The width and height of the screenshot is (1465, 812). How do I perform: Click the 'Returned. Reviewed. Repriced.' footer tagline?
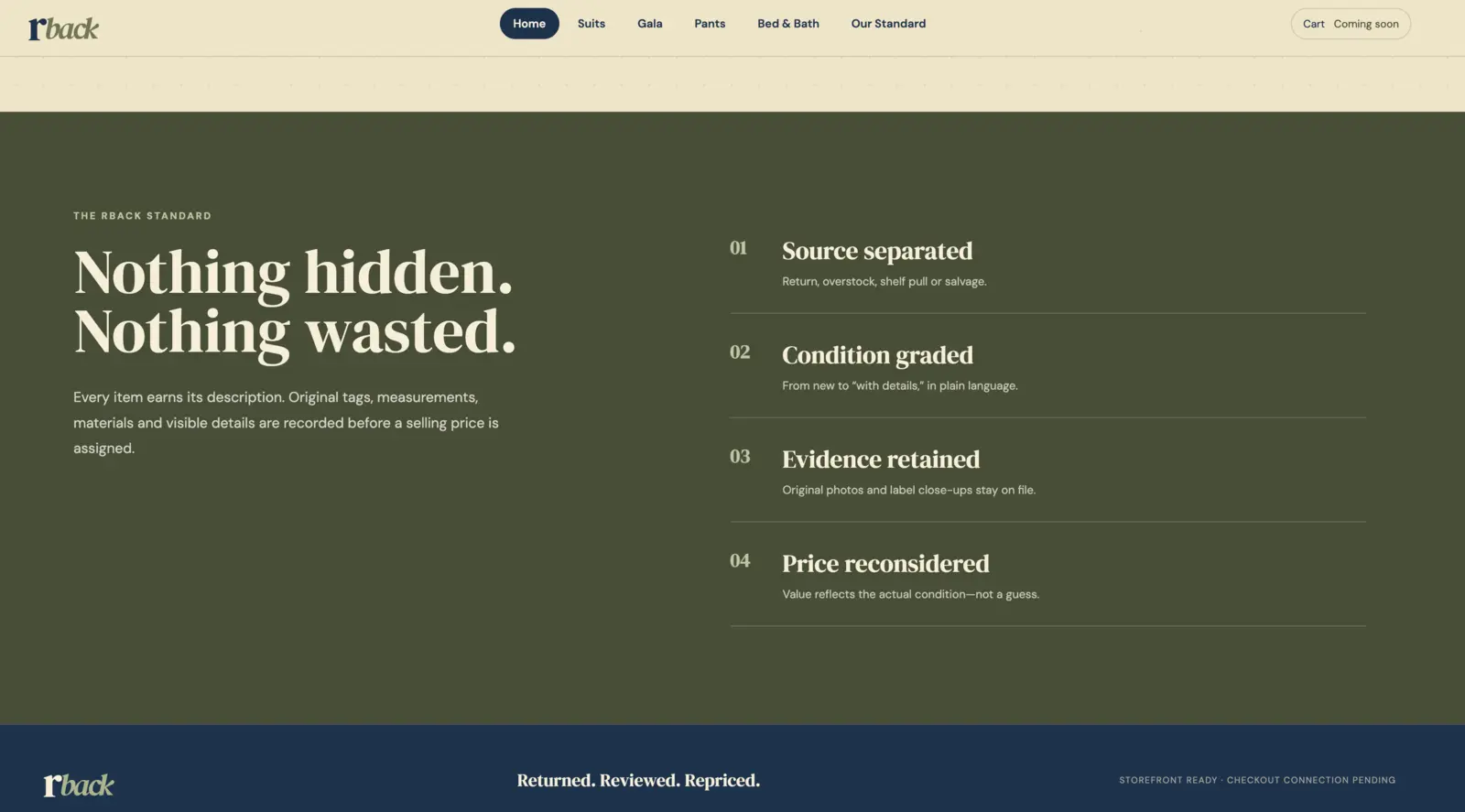[638, 781]
